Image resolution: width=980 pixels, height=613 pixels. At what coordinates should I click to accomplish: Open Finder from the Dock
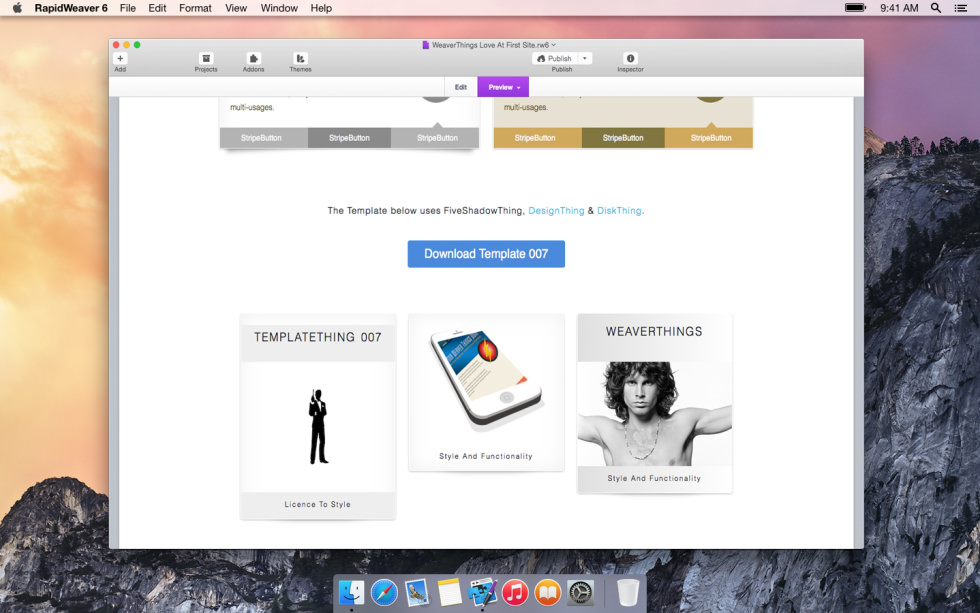coord(351,592)
